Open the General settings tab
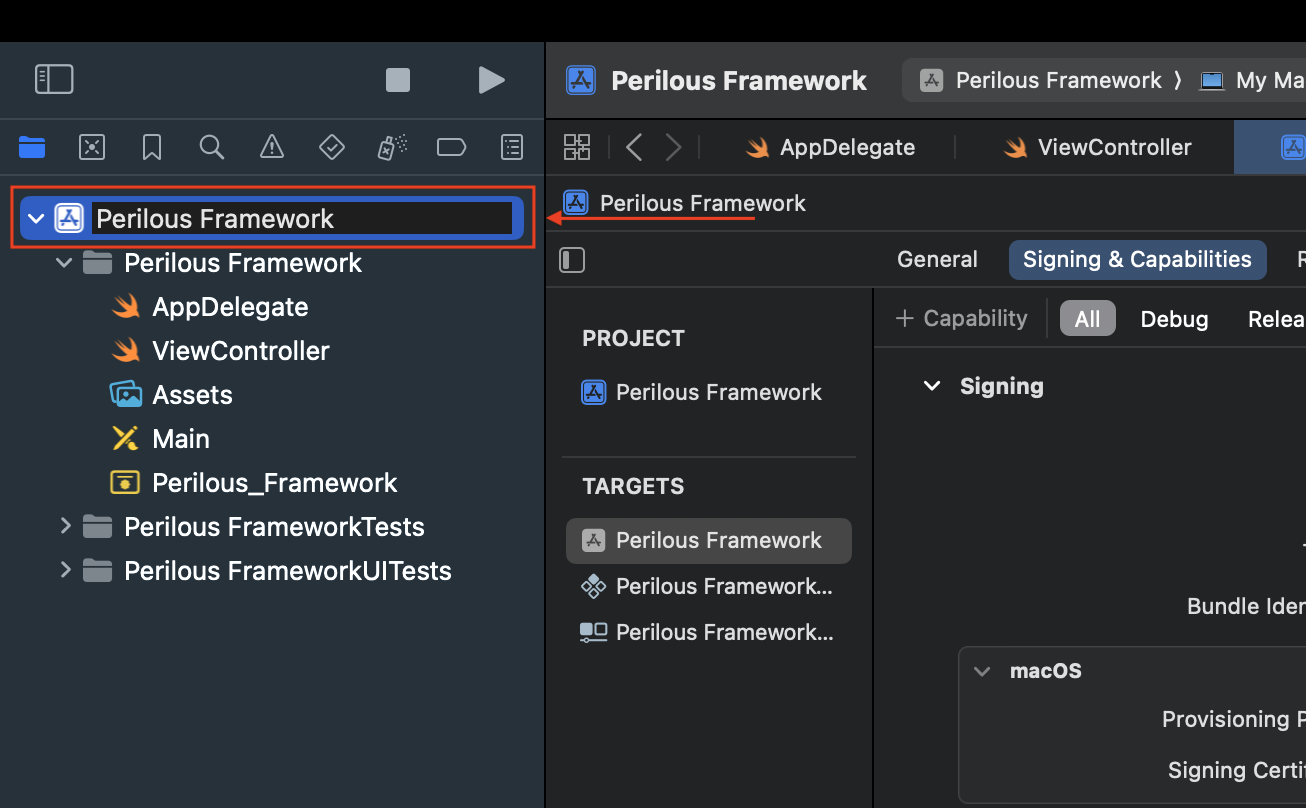This screenshot has height=808, width=1306. 937,259
